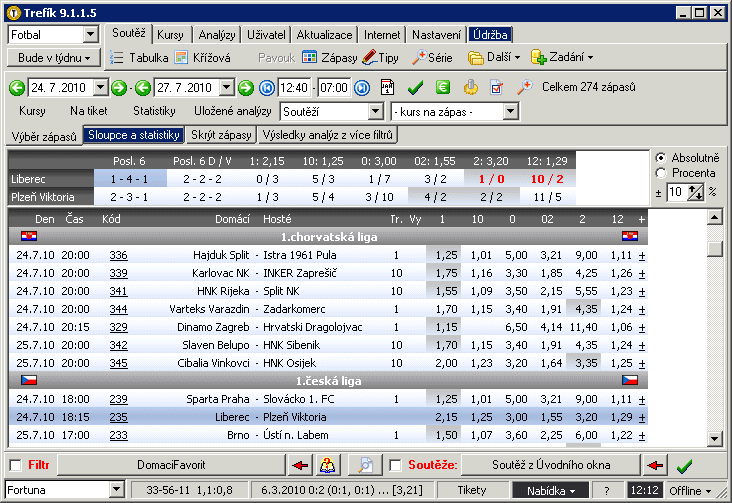This screenshot has width=732, height=503.
Task: Switch to the Uživatel tab
Action: (x=266, y=35)
